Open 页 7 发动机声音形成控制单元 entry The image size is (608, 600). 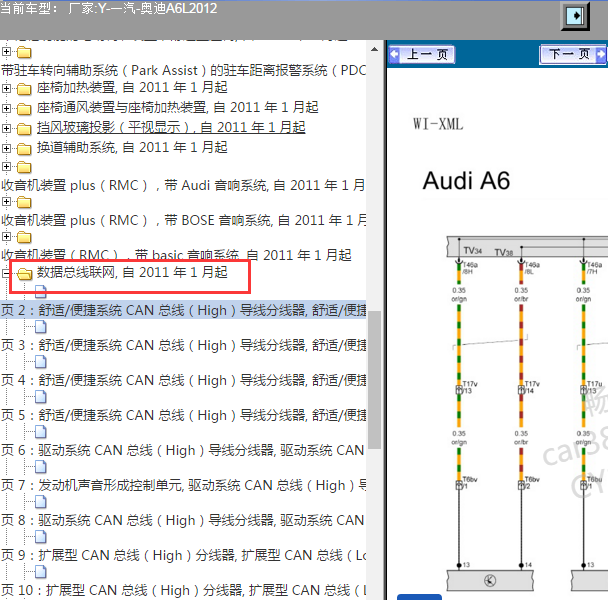[x=183, y=485]
